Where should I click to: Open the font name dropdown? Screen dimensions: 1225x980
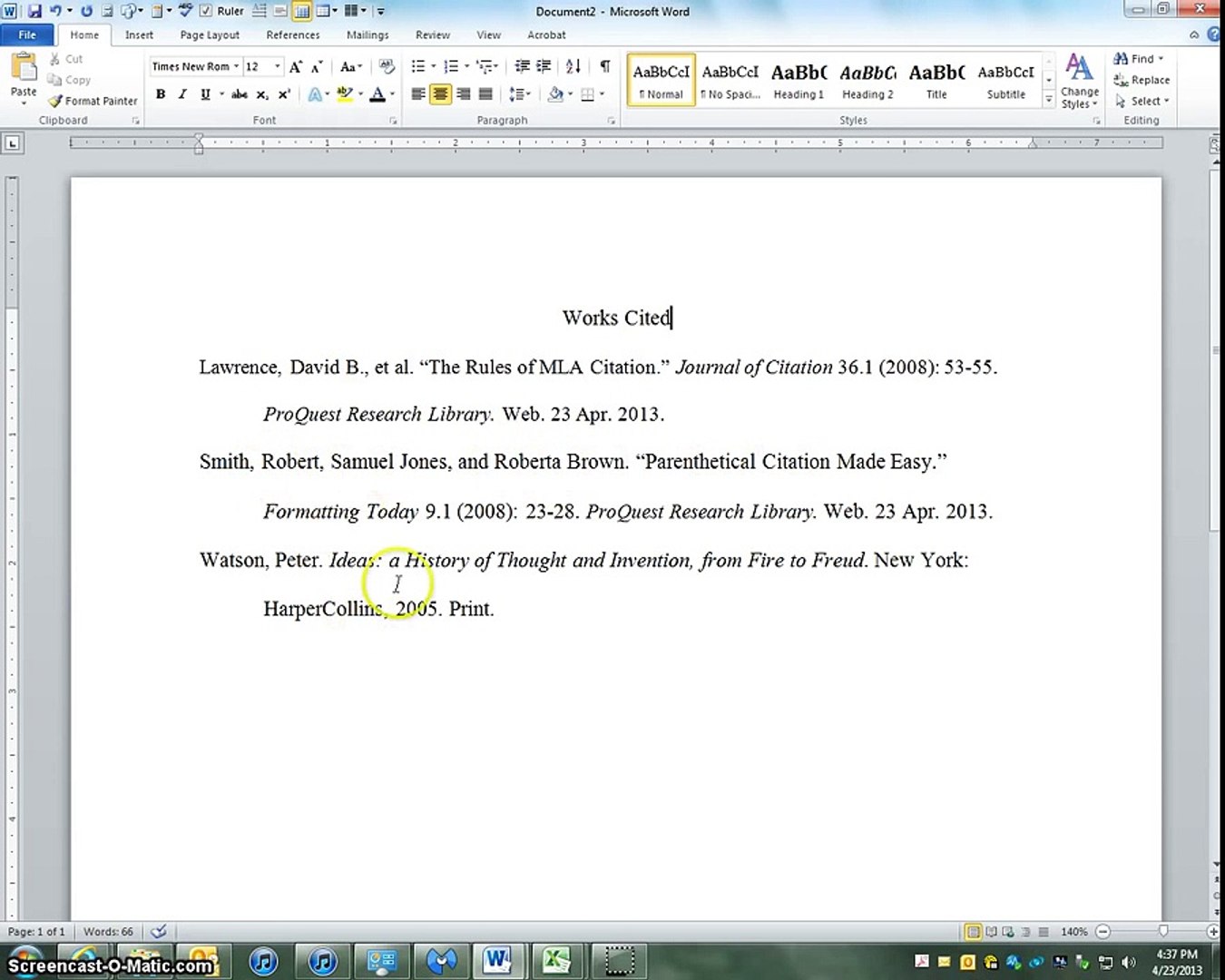pos(236,66)
